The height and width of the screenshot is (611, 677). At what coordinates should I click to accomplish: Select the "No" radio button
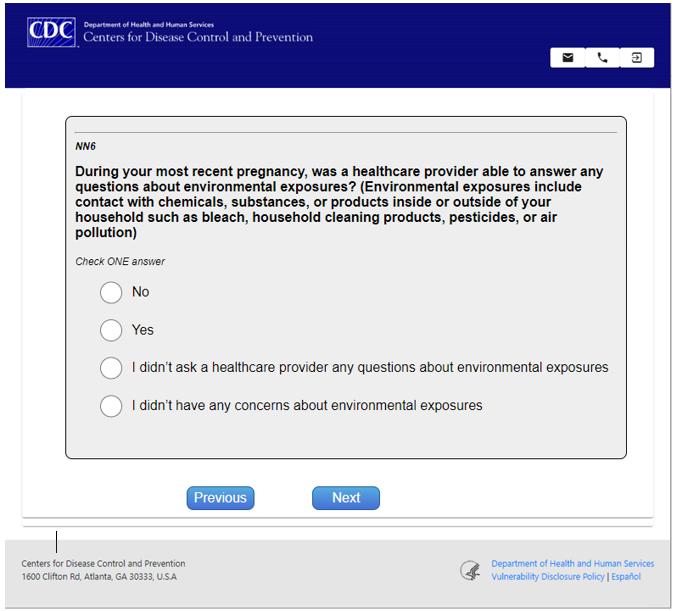pyautogui.click(x=111, y=292)
